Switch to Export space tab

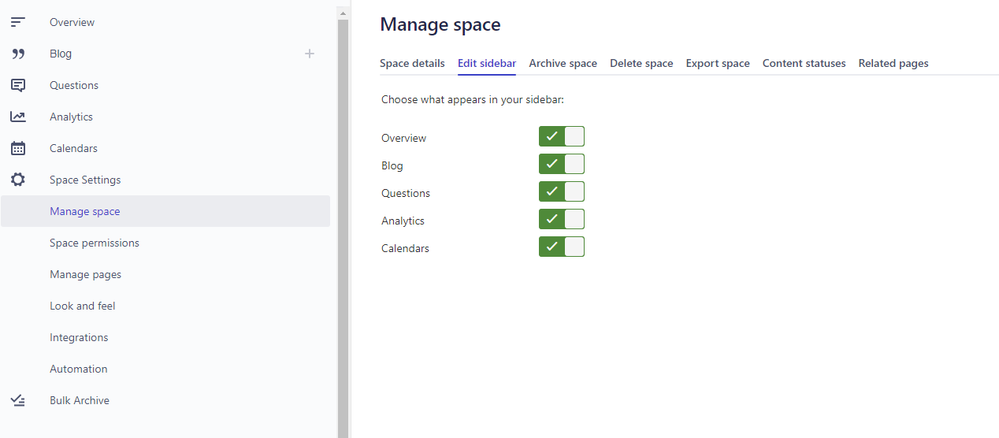click(717, 64)
